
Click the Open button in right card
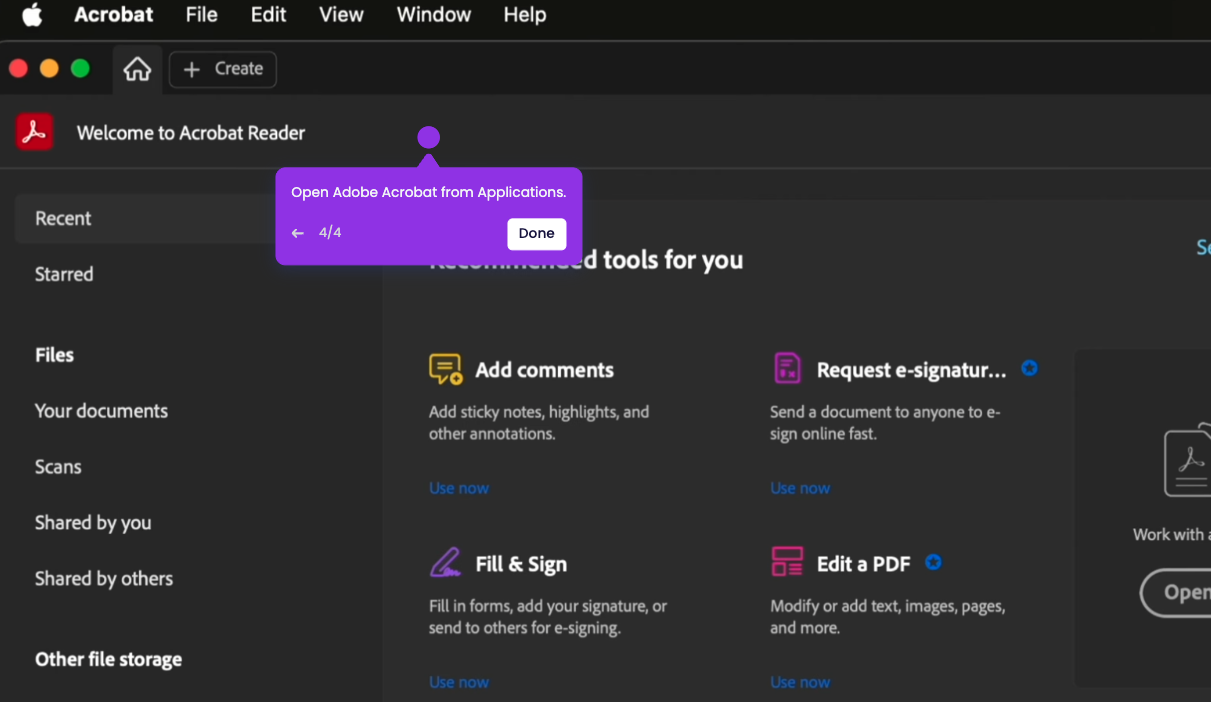point(1176,593)
